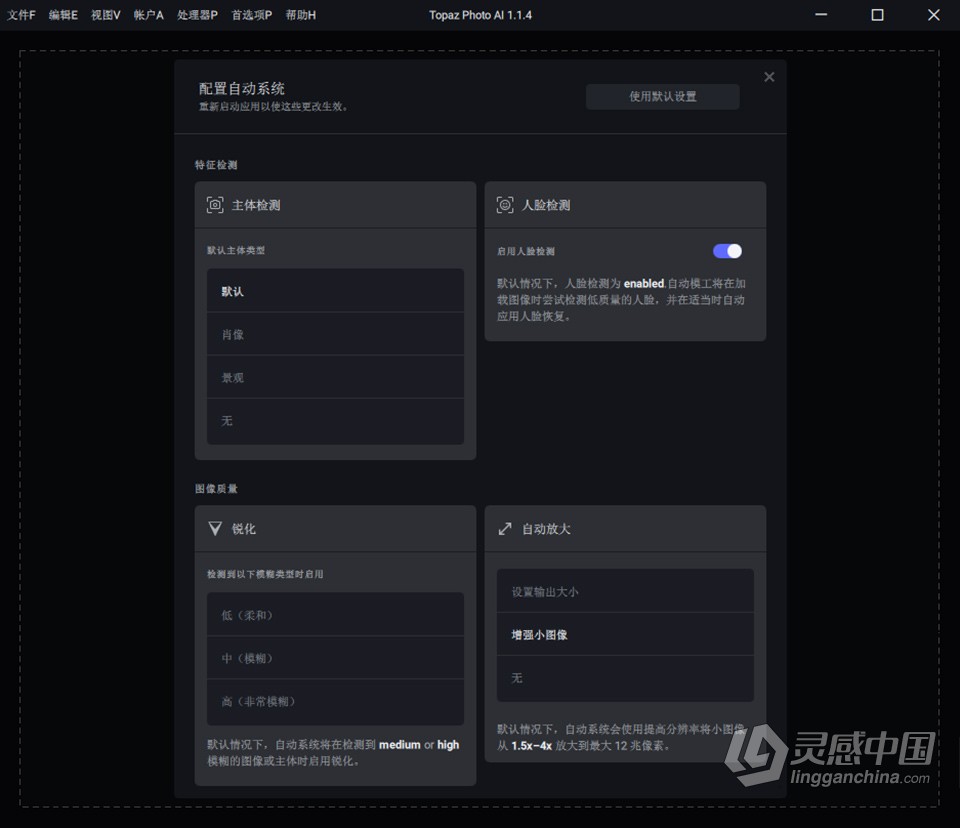Close the Topaz Photo AI window

[x=933, y=15]
